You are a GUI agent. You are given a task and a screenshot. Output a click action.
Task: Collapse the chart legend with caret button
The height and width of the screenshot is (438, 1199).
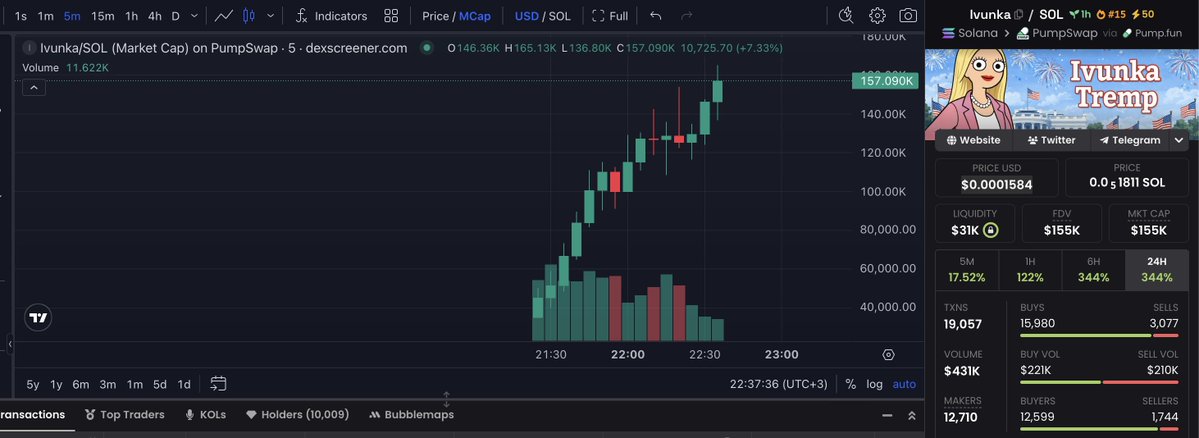34,88
